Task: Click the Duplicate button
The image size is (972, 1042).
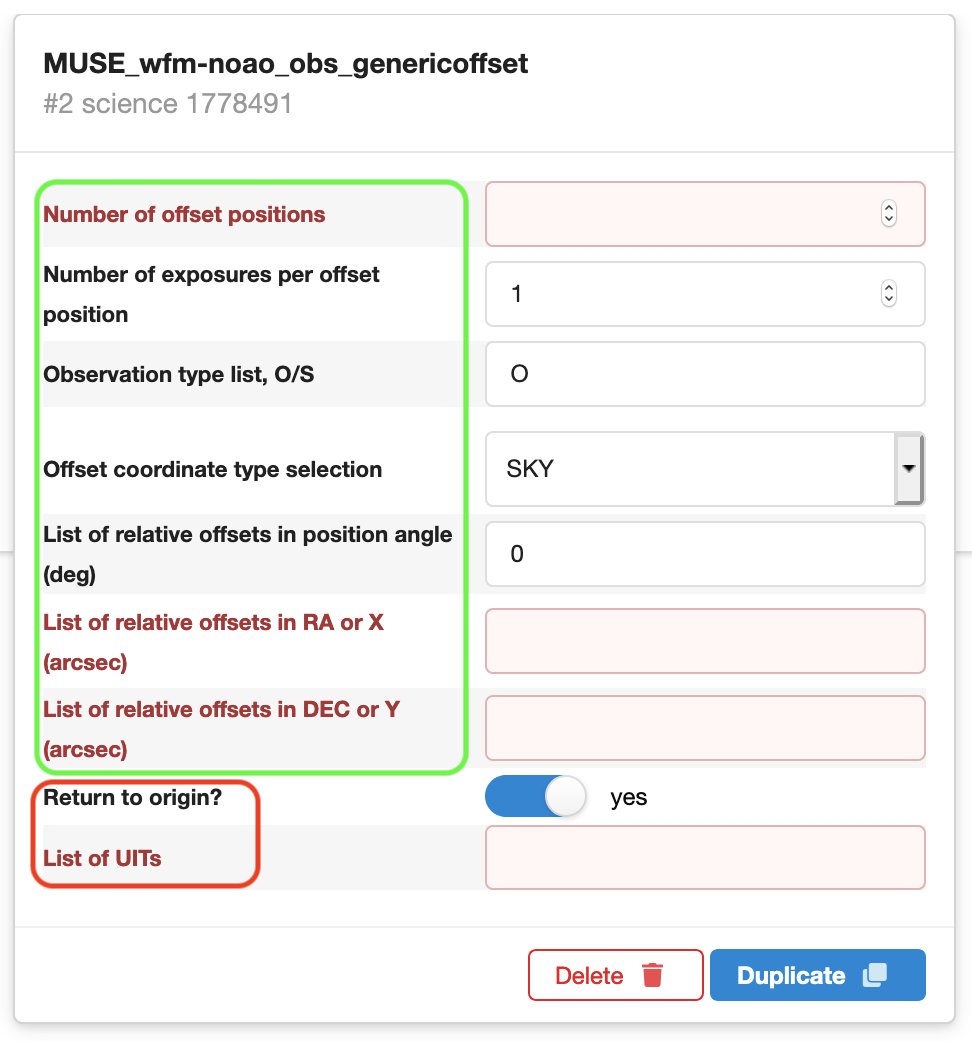Action: [x=817, y=975]
